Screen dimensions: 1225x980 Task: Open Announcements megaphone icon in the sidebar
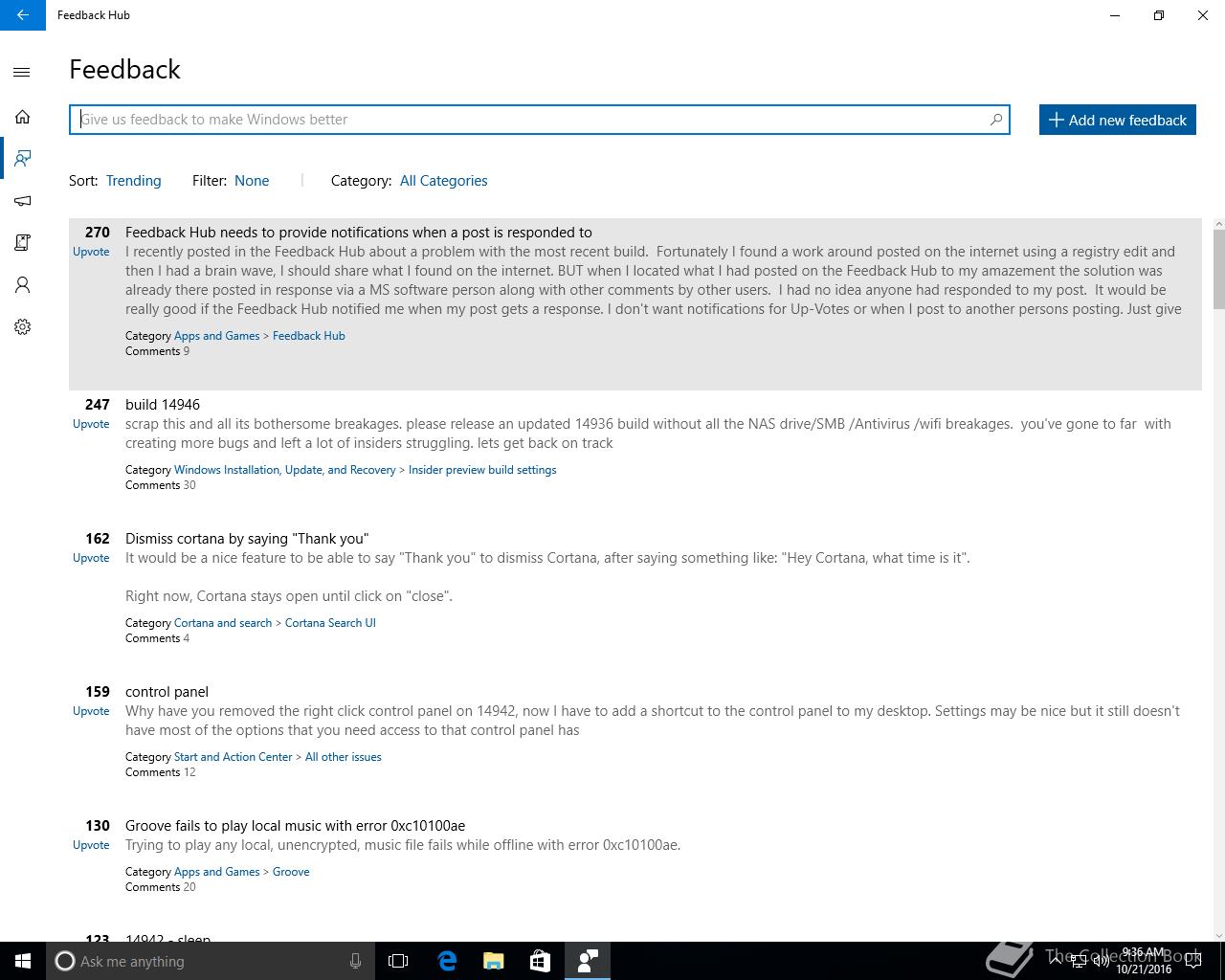coord(22,201)
